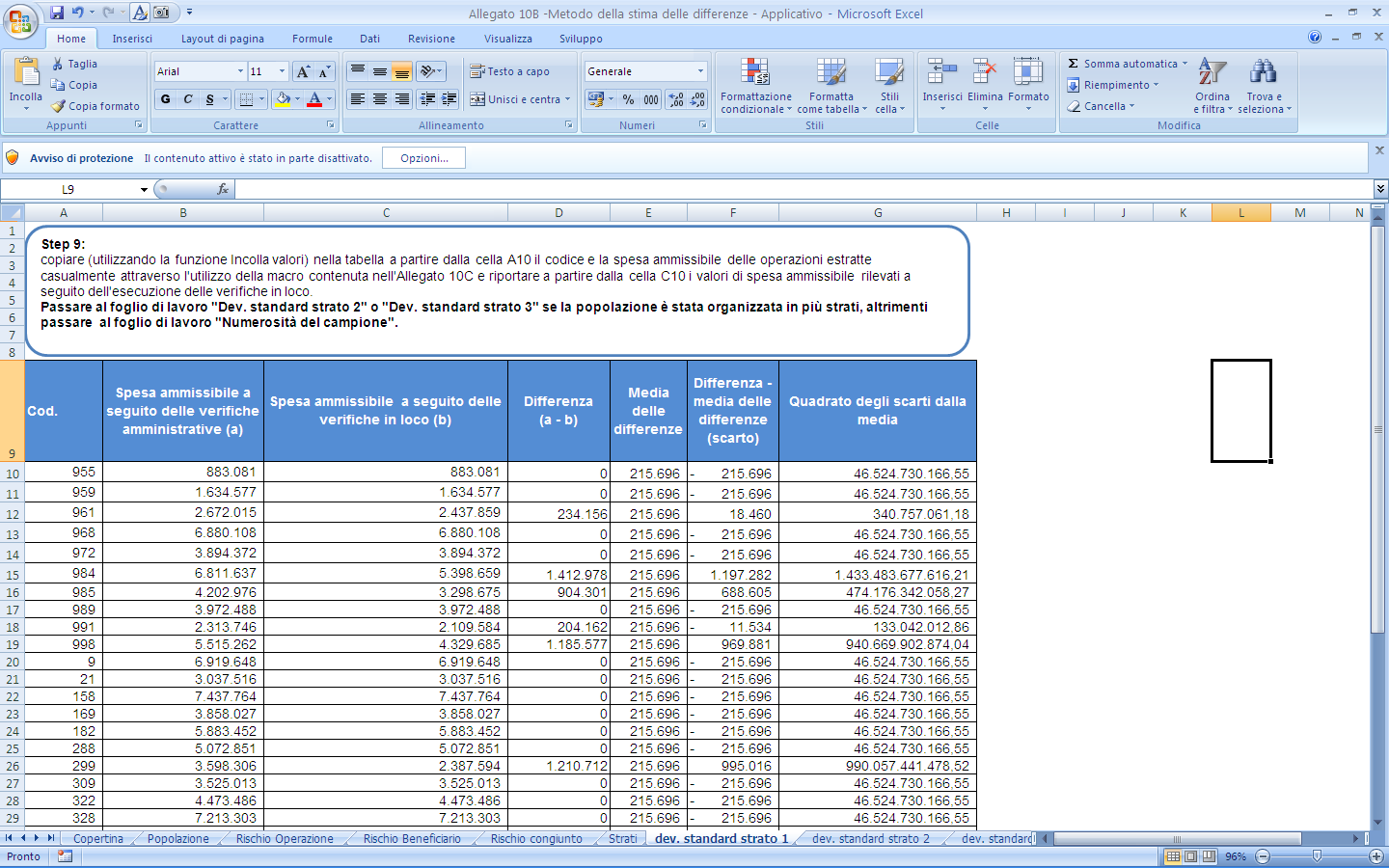Undo the last action in quick access toolbar
This screenshot has width=1389, height=868.
[x=77, y=13]
